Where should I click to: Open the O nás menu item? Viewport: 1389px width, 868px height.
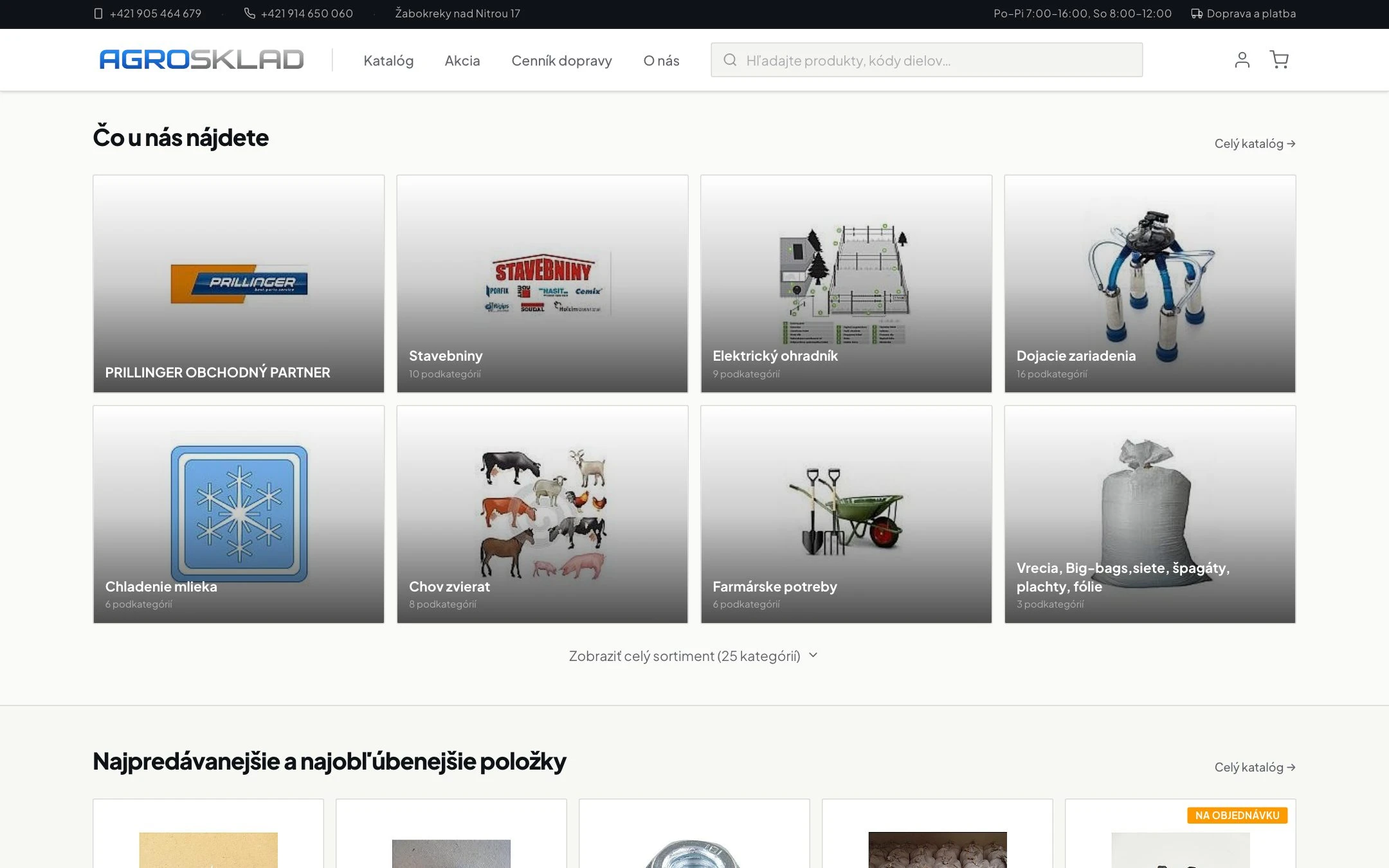click(x=661, y=60)
